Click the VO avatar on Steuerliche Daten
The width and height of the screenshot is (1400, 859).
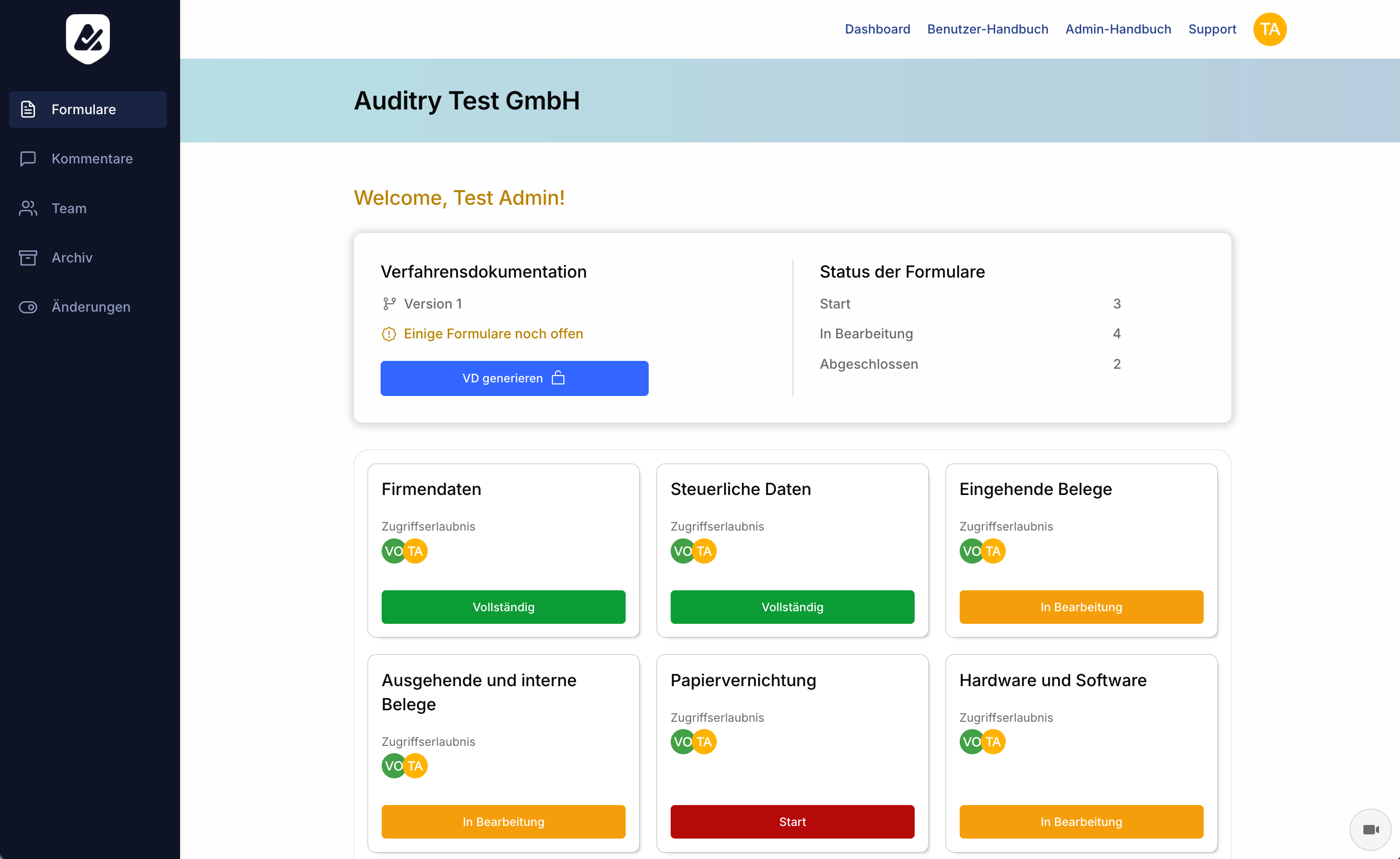pyautogui.click(x=681, y=551)
